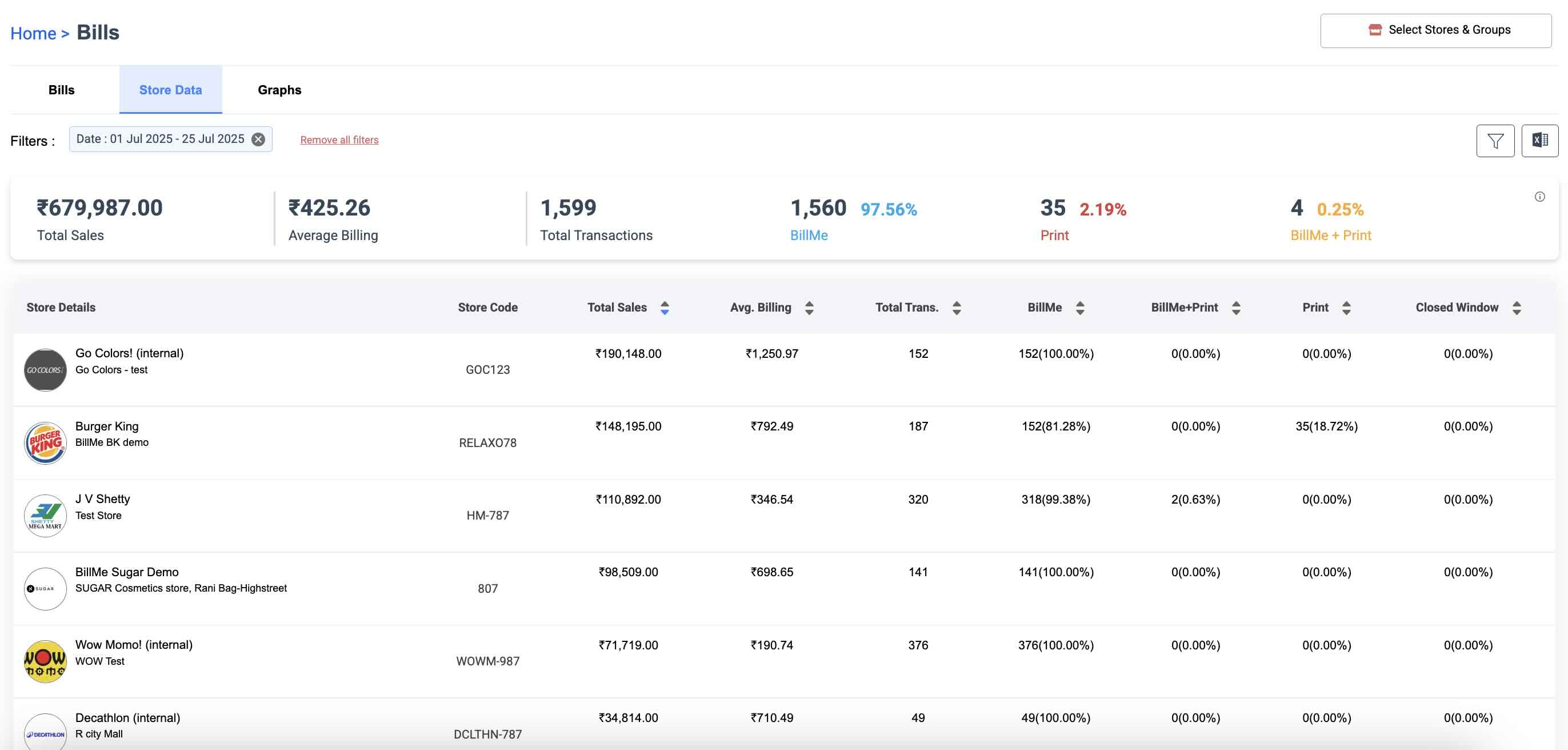Sort by BillMe column arrows

point(1080,308)
